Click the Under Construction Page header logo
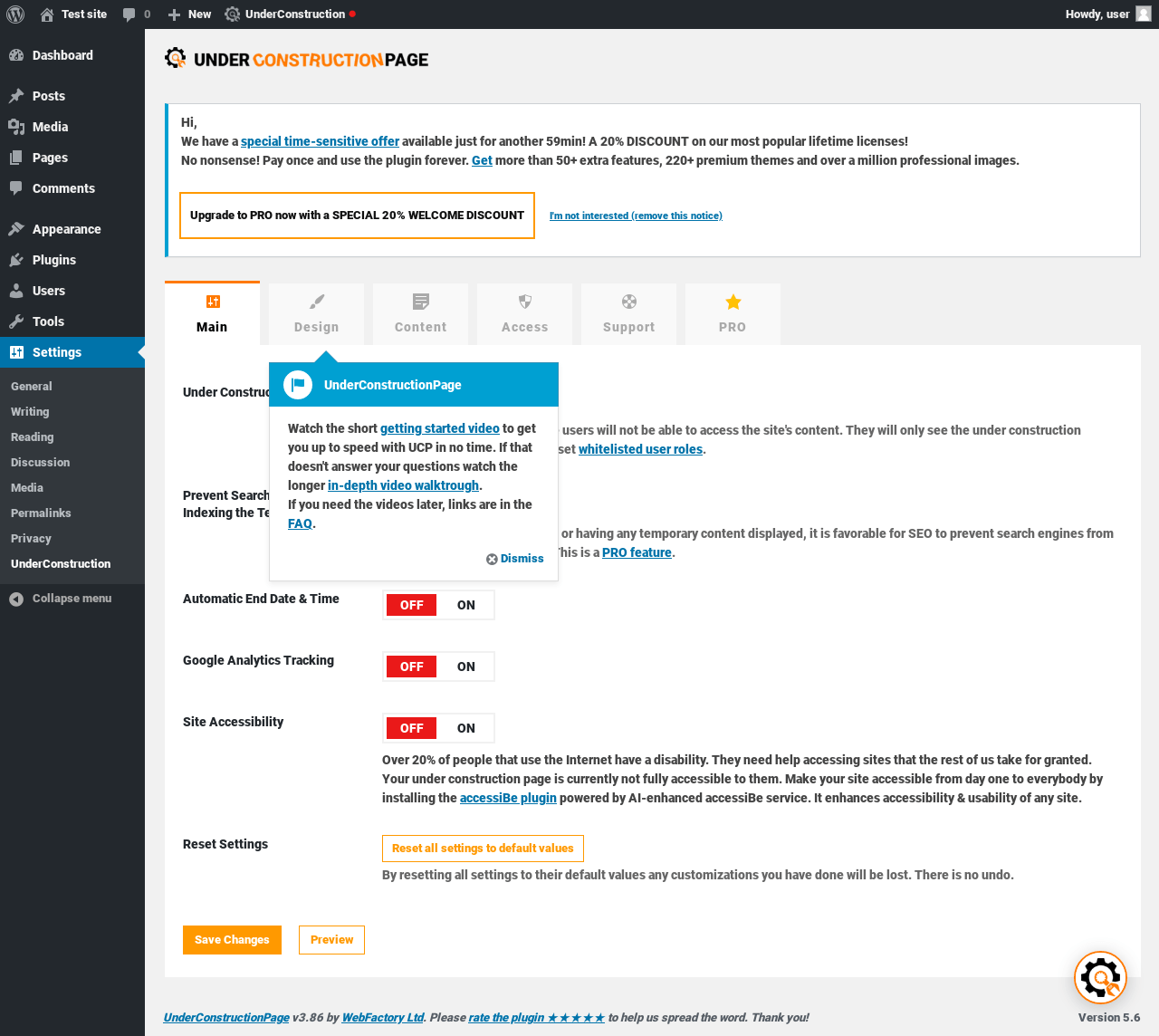This screenshot has width=1159, height=1036. click(296, 59)
